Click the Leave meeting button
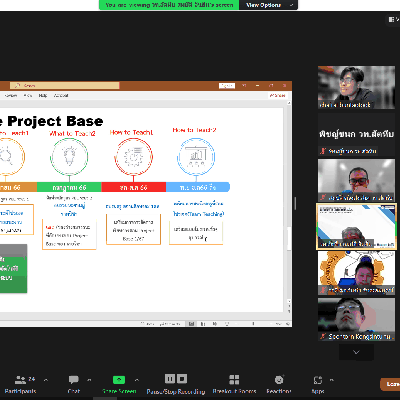 [x=391, y=384]
